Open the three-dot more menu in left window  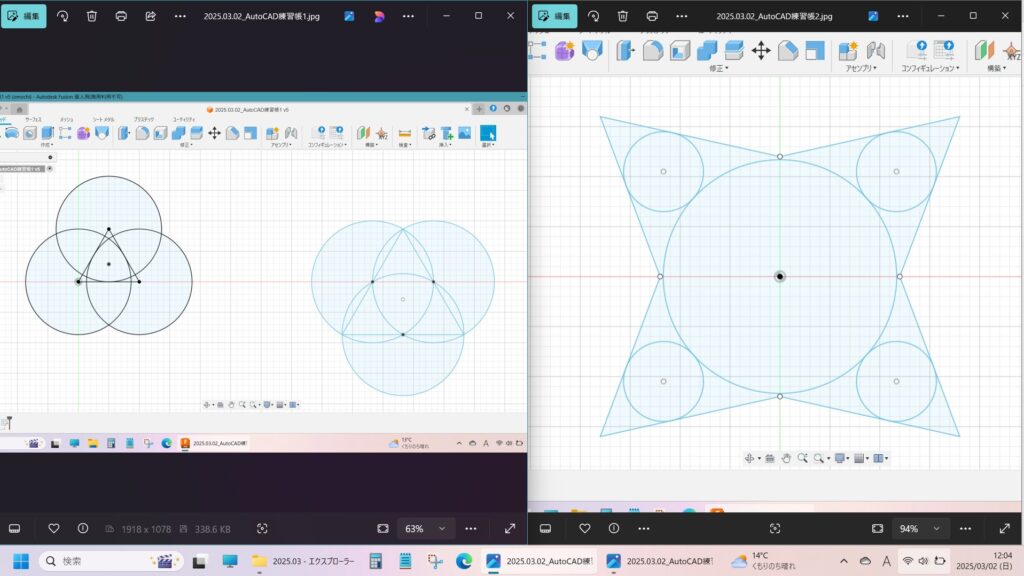coord(179,16)
